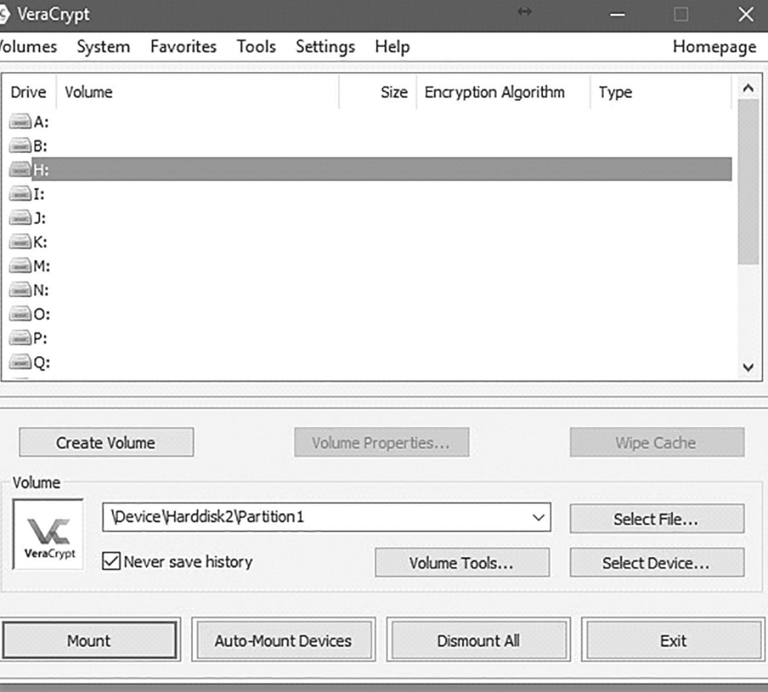Click the drive icon for K:
Image resolution: width=768 pixels, height=692 pixels.
pos(20,242)
